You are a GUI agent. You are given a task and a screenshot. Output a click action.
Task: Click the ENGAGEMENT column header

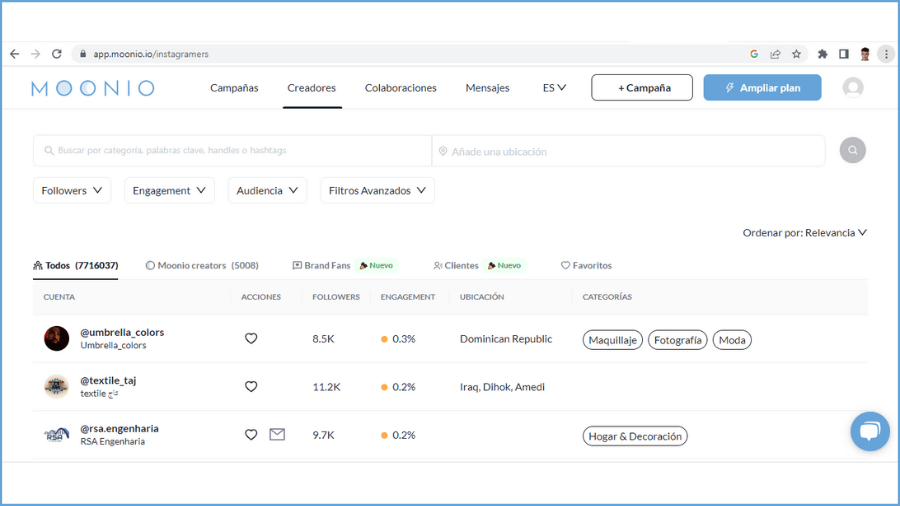tap(408, 297)
